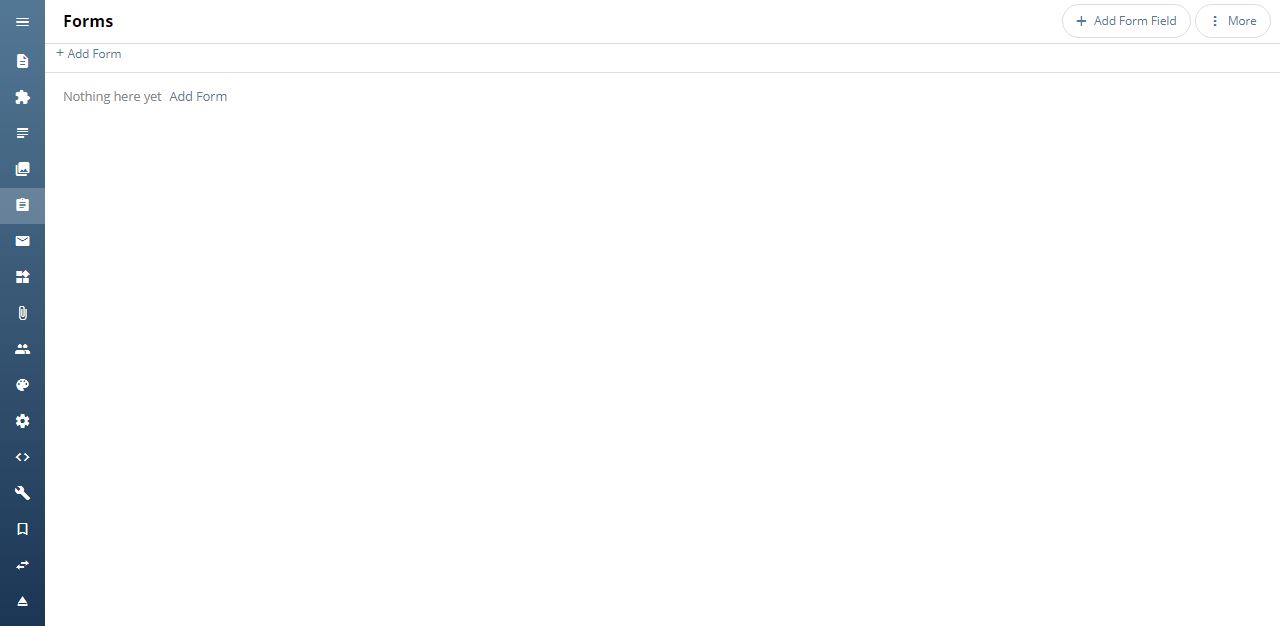The height and width of the screenshot is (626, 1280).
Task: Click Add Form link beside Nothing here yet
Action: tap(198, 97)
